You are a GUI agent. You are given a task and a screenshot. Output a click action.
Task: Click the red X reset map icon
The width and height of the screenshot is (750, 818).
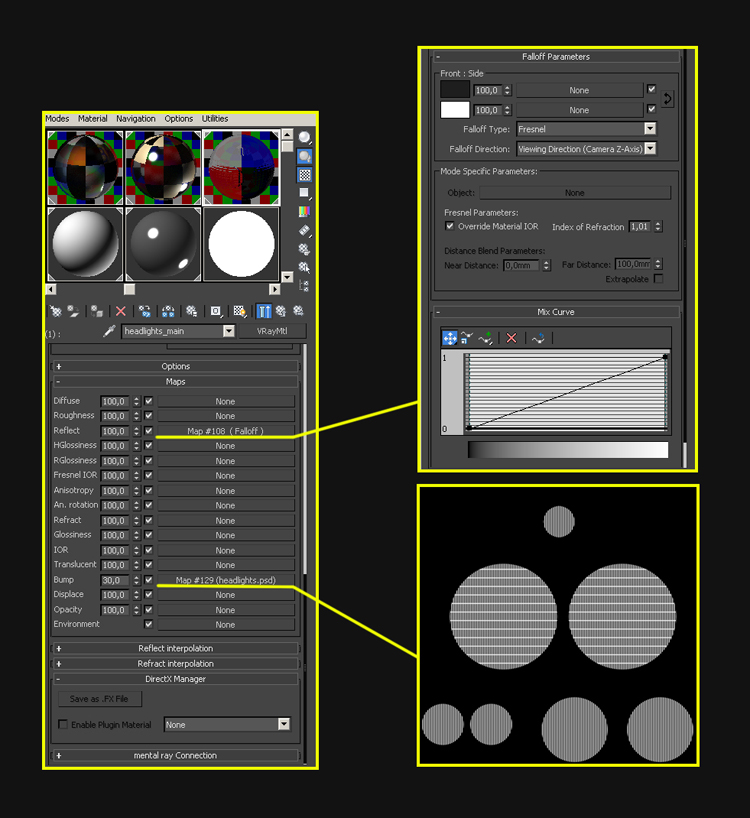(121, 312)
